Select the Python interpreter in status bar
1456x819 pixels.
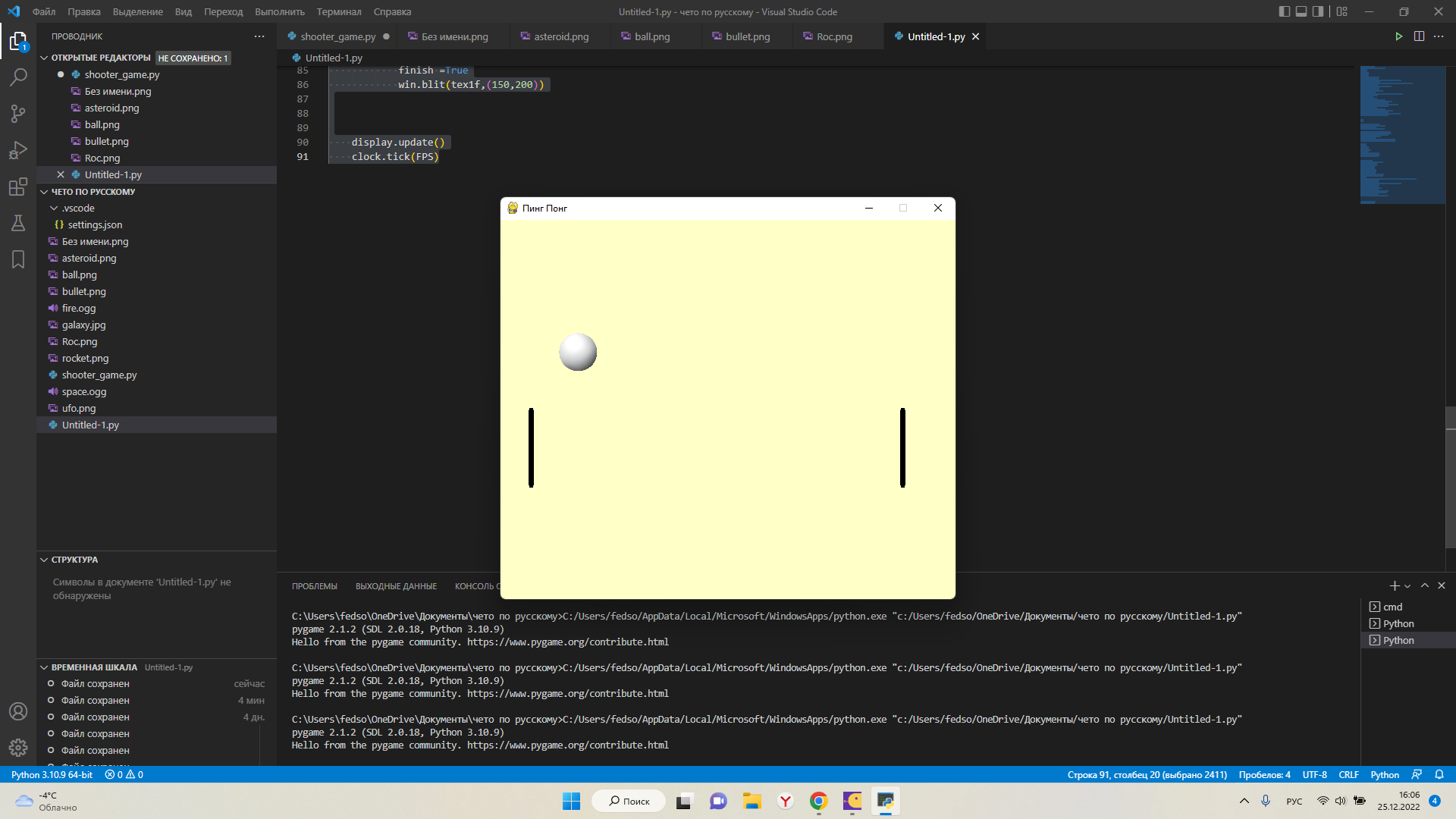pyautogui.click(x=52, y=774)
